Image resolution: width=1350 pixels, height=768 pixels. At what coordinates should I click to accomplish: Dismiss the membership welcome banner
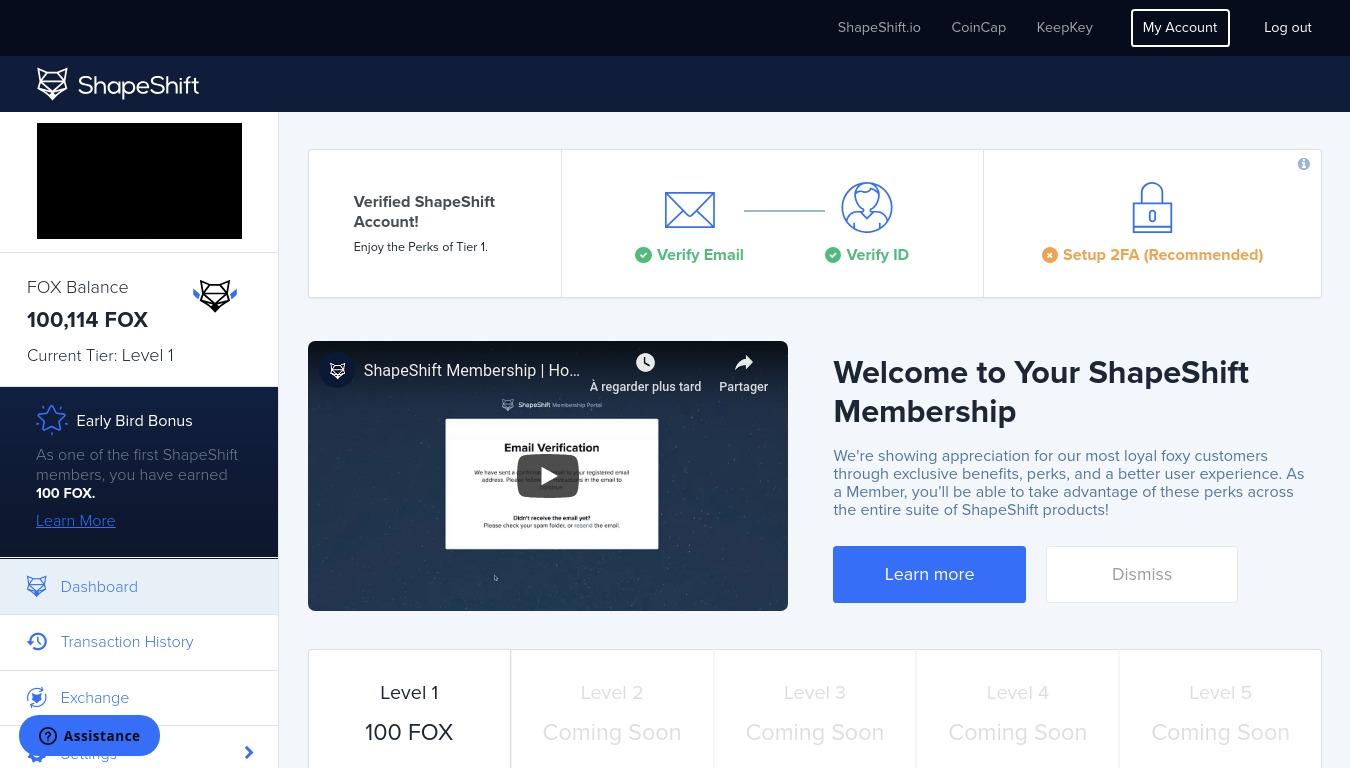point(1141,574)
